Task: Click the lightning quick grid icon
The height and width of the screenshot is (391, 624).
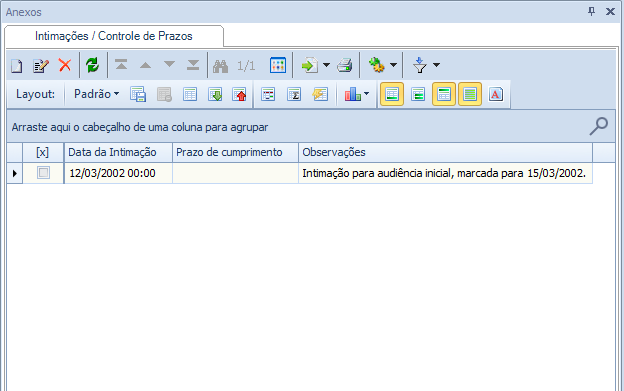Action: tap(320, 94)
